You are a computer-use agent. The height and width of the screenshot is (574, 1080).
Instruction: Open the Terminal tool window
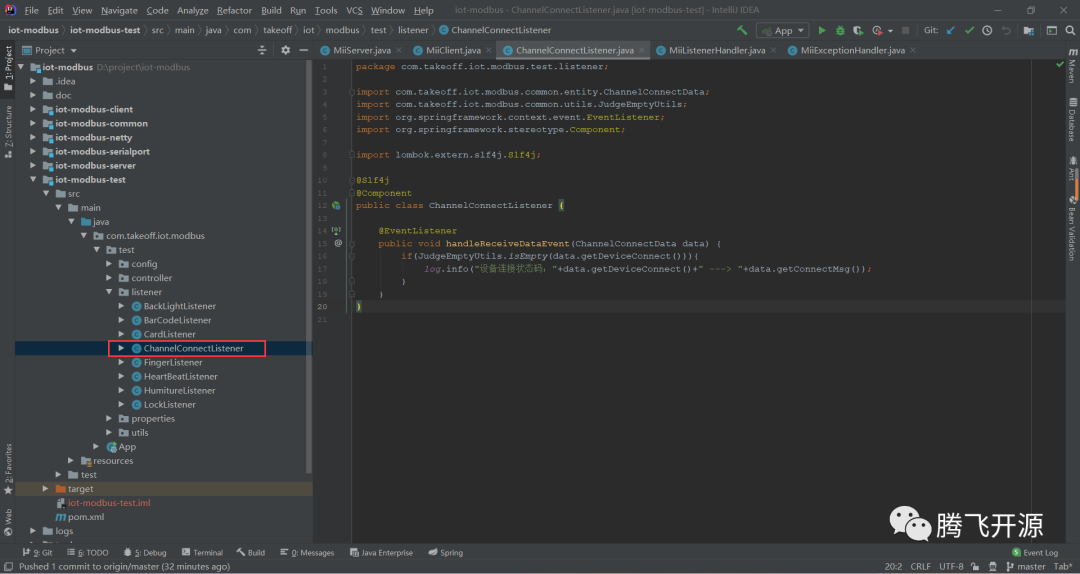202,552
